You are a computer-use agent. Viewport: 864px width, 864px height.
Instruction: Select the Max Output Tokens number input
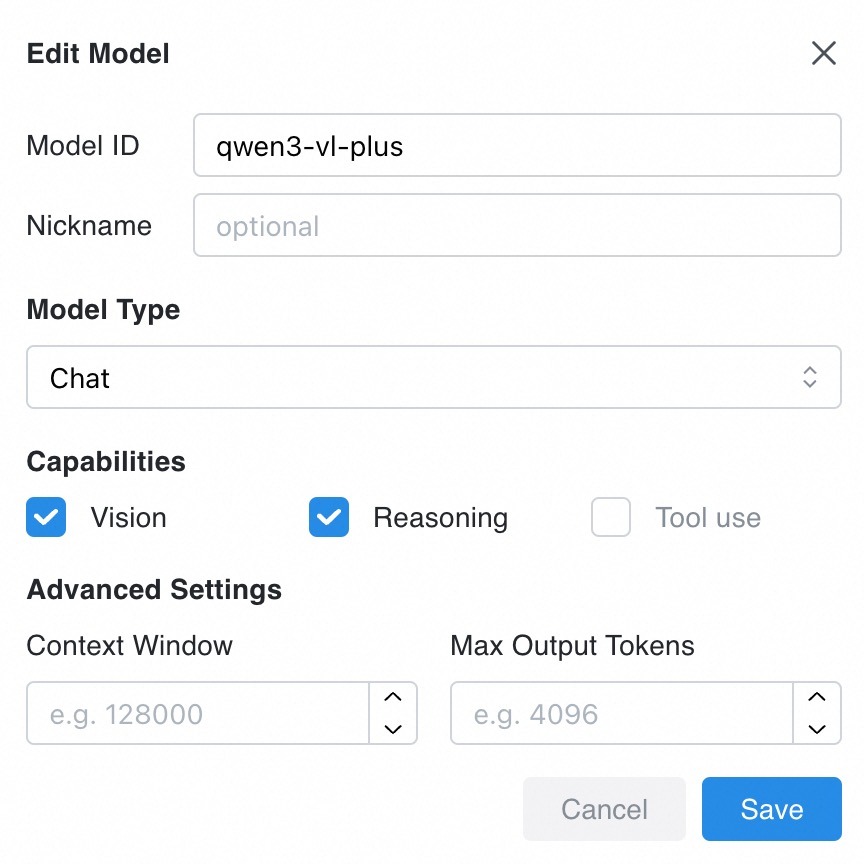coord(622,714)
